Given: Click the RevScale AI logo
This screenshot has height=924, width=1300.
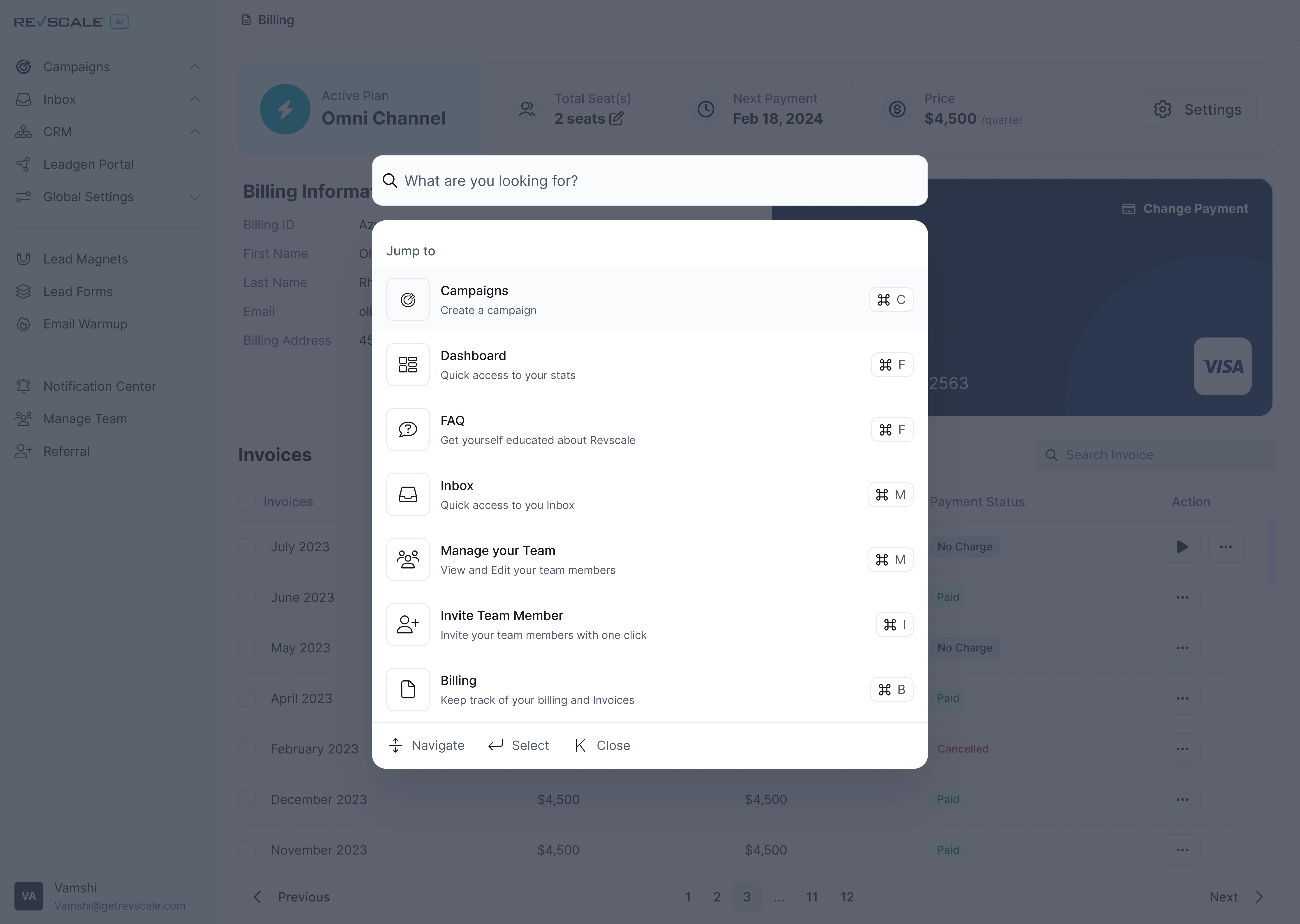Looking at the screenshot, I should [71, 22].
